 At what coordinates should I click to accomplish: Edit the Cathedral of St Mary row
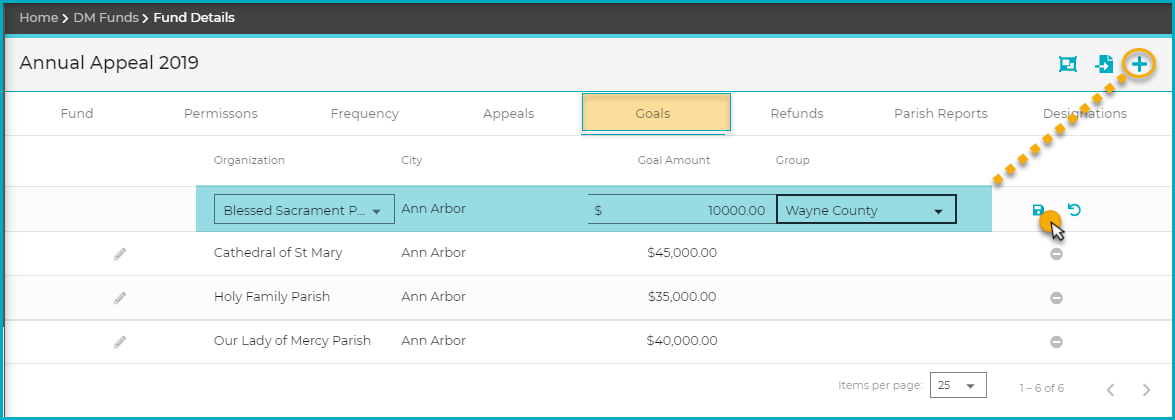(120, 254)
